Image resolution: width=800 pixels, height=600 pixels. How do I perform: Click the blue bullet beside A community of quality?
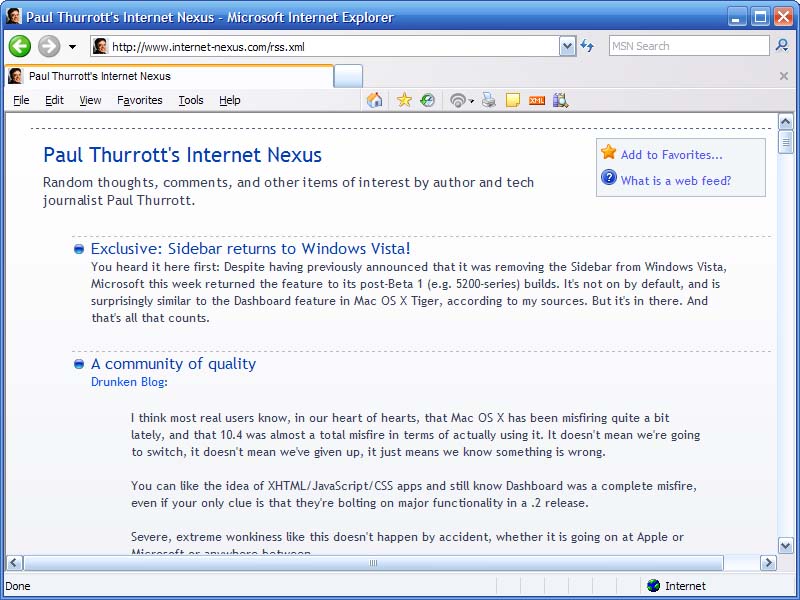(x=79, y=364)
